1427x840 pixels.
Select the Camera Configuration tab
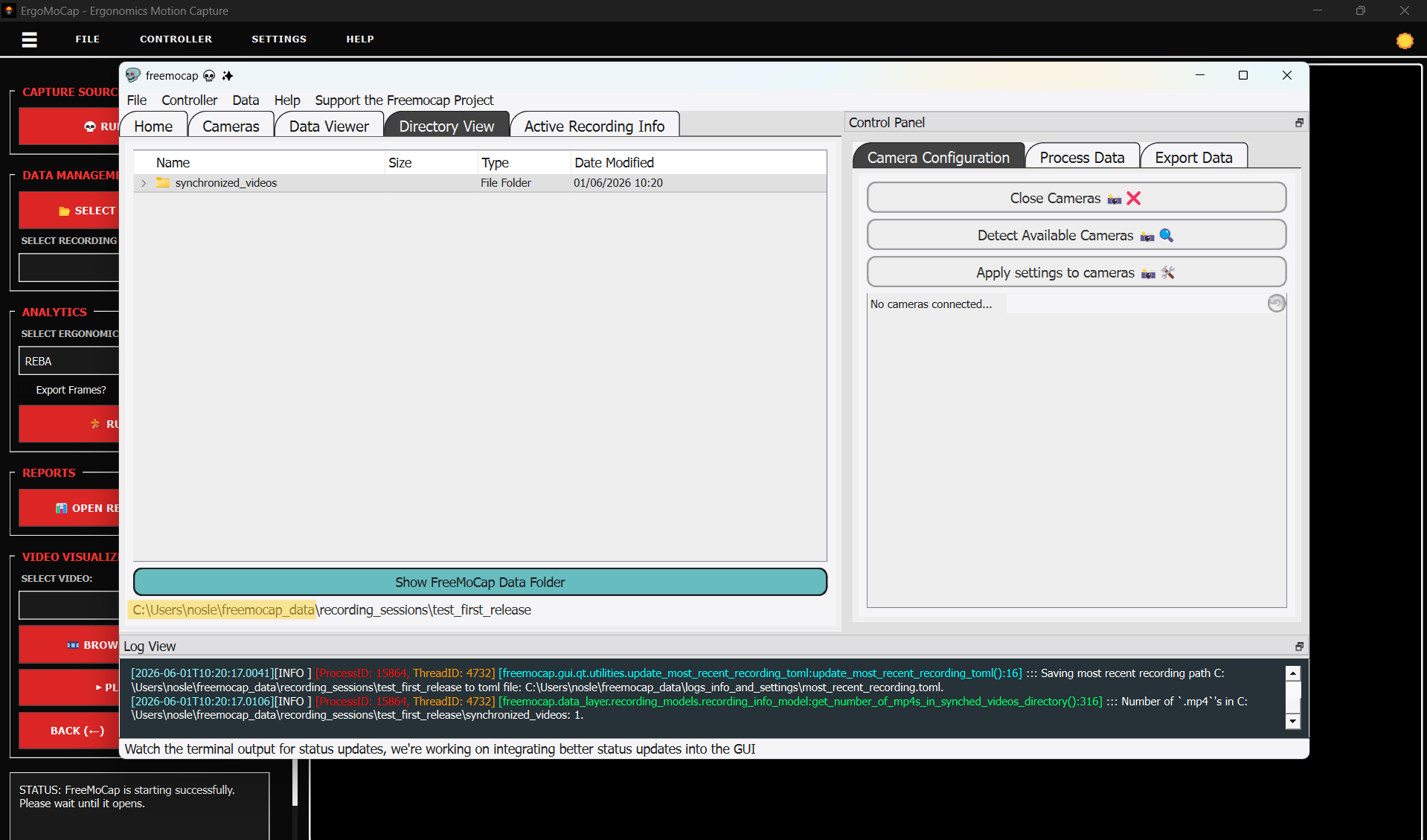(938, 158)
